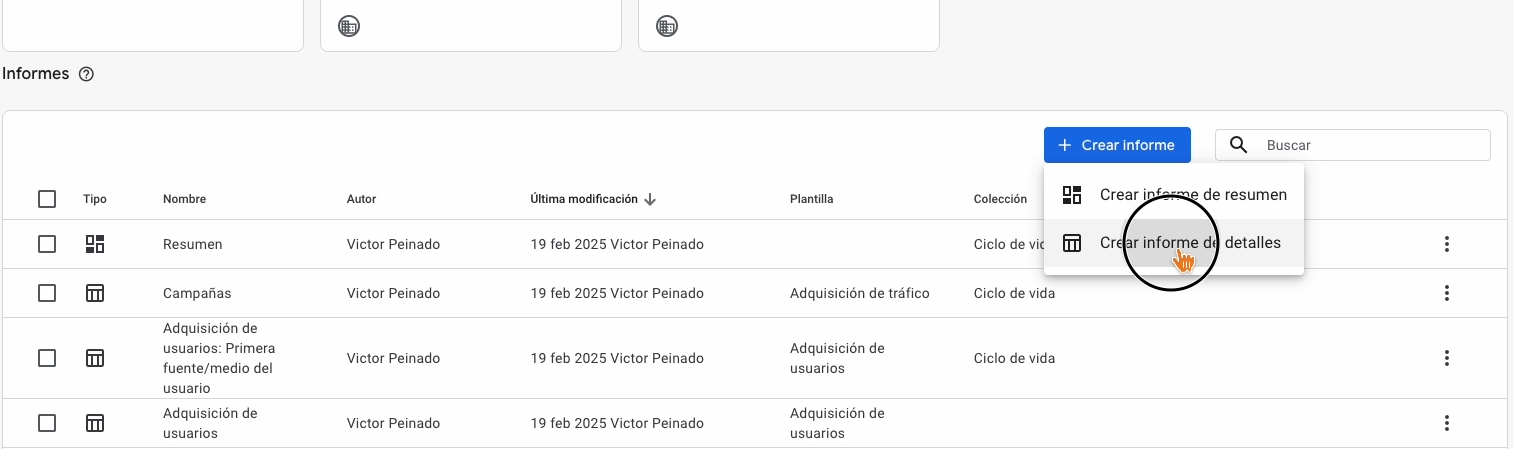Click the grid icon in the middle card
1514x449 pixels.
(348, 27)
